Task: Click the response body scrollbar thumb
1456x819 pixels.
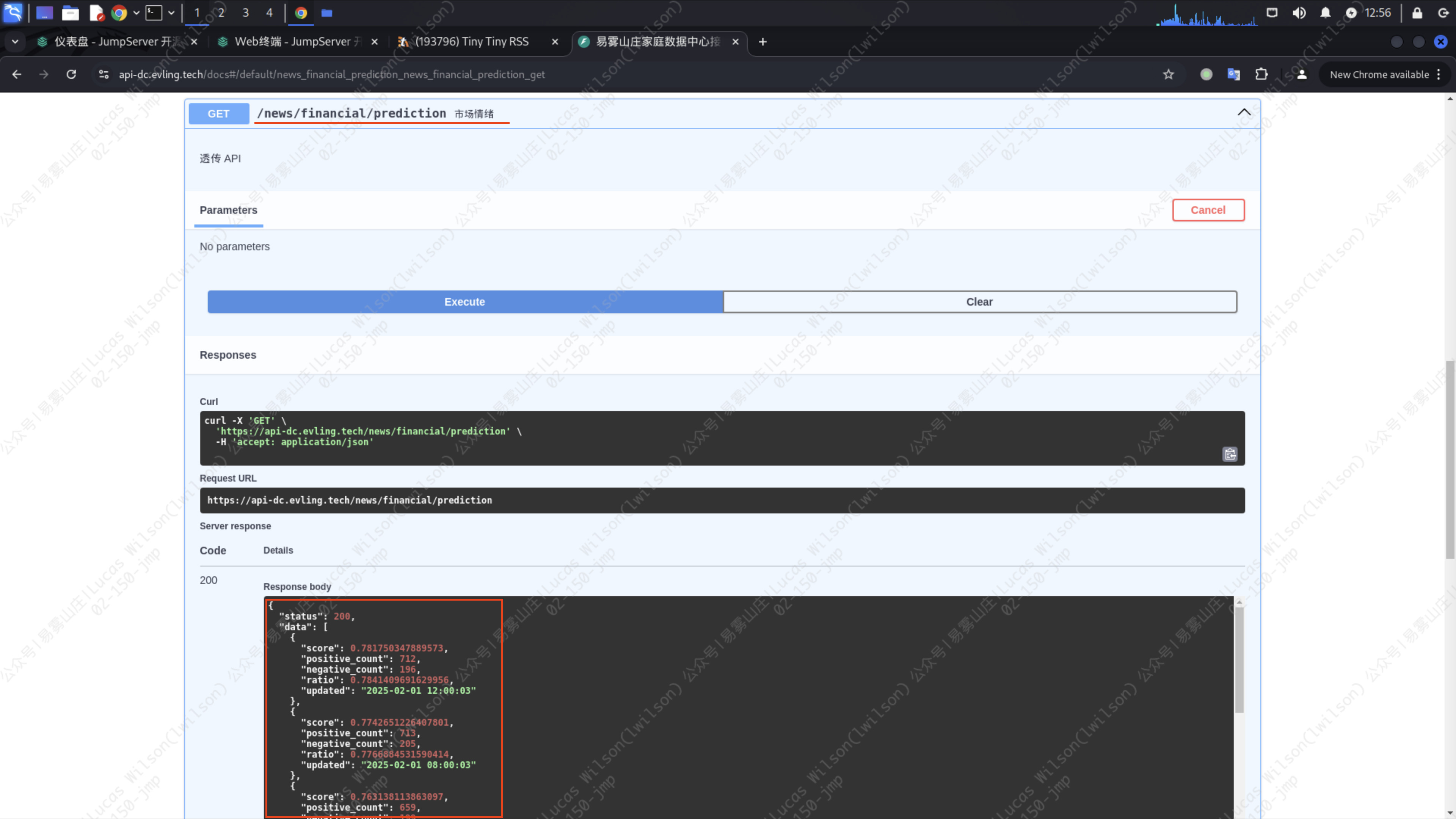Action: (x=1239, y=660)
